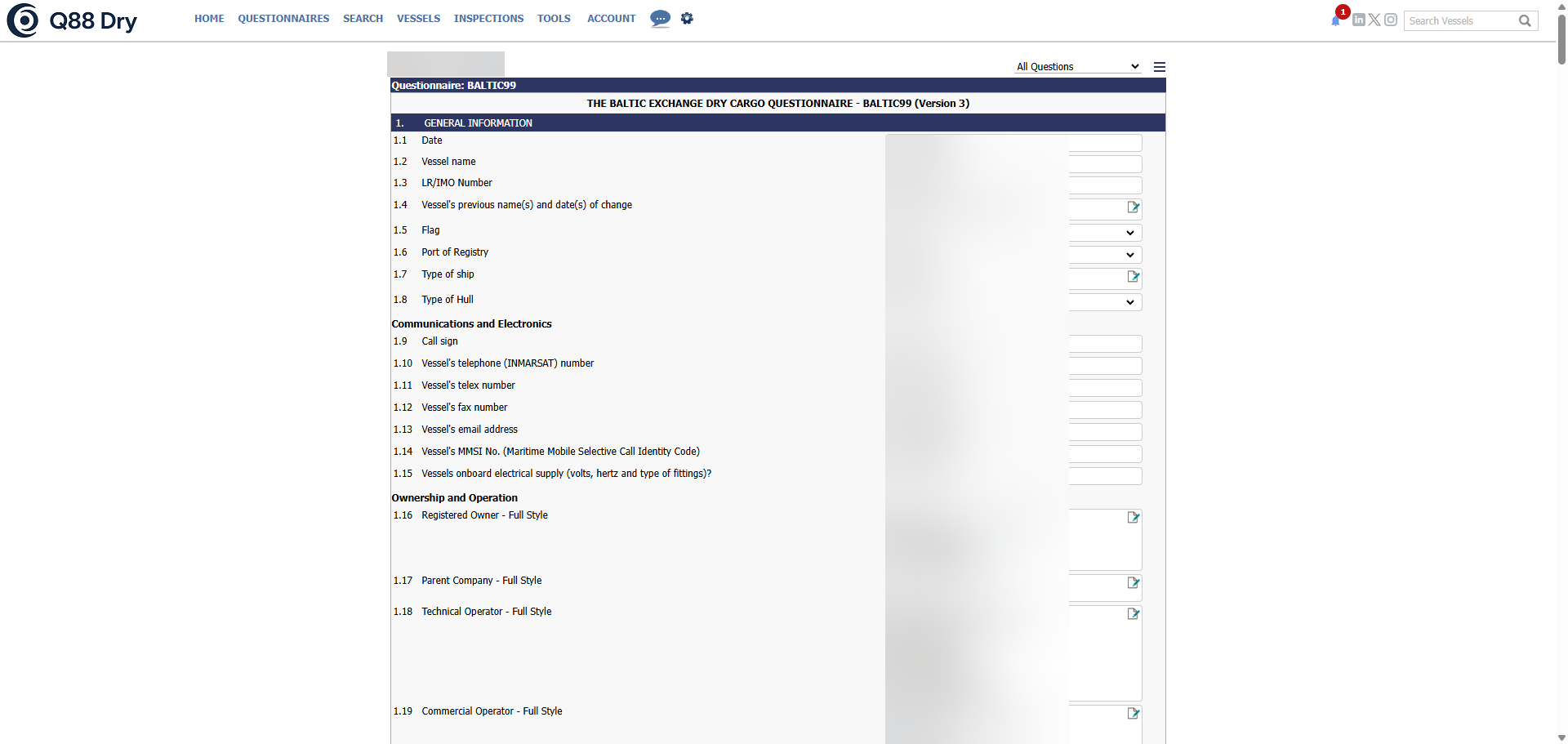Open the LinkedIn icon link
Screen dimensions: 1568x744
(1359, 20)
